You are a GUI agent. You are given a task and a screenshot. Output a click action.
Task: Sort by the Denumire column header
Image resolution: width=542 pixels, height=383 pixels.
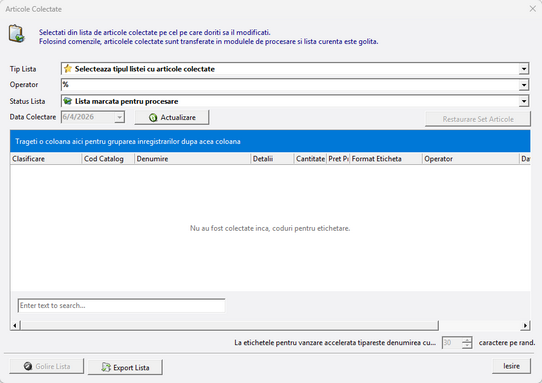coord(192,159)
